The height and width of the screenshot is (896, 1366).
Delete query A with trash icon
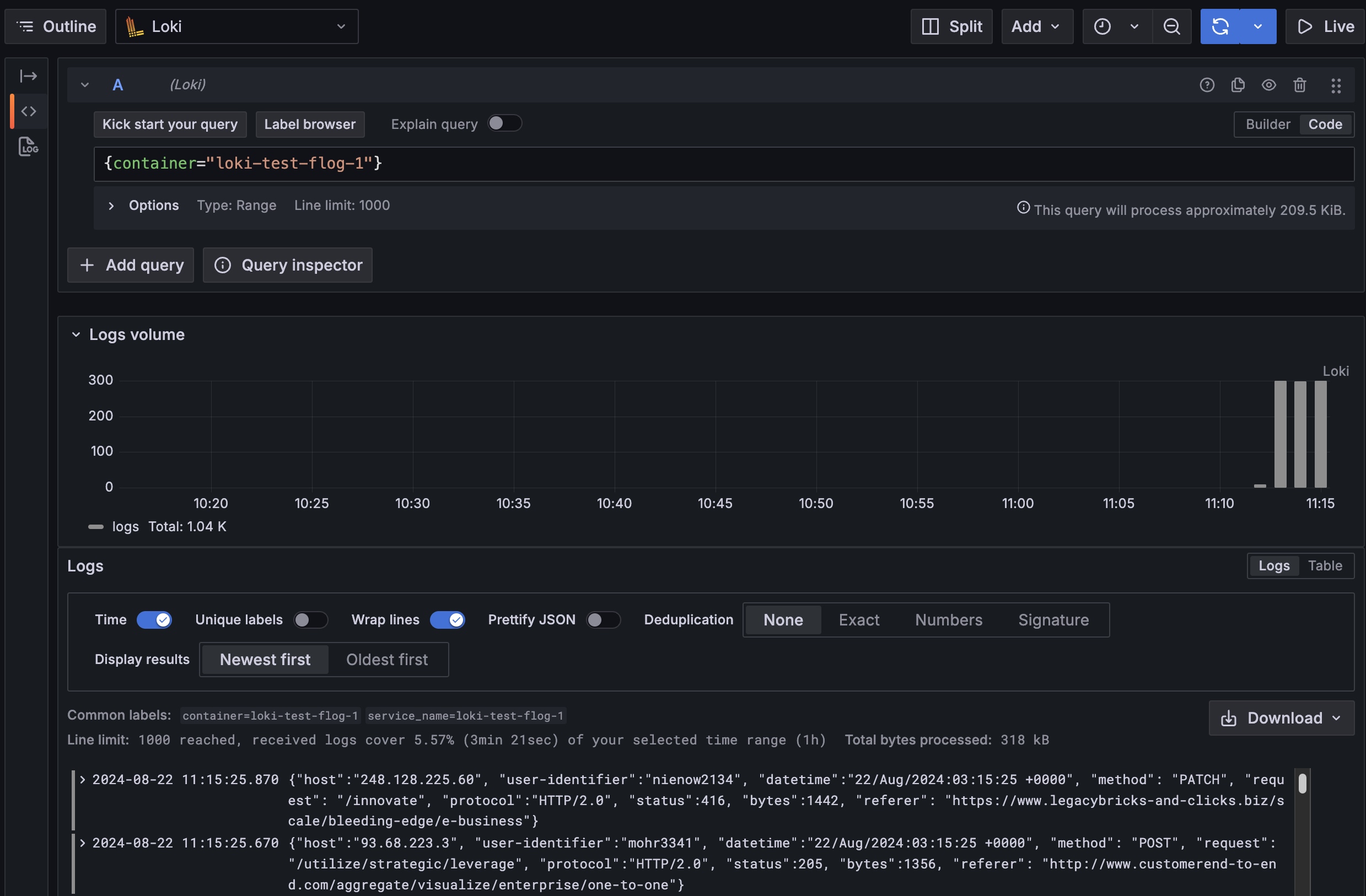point(1299,85)
